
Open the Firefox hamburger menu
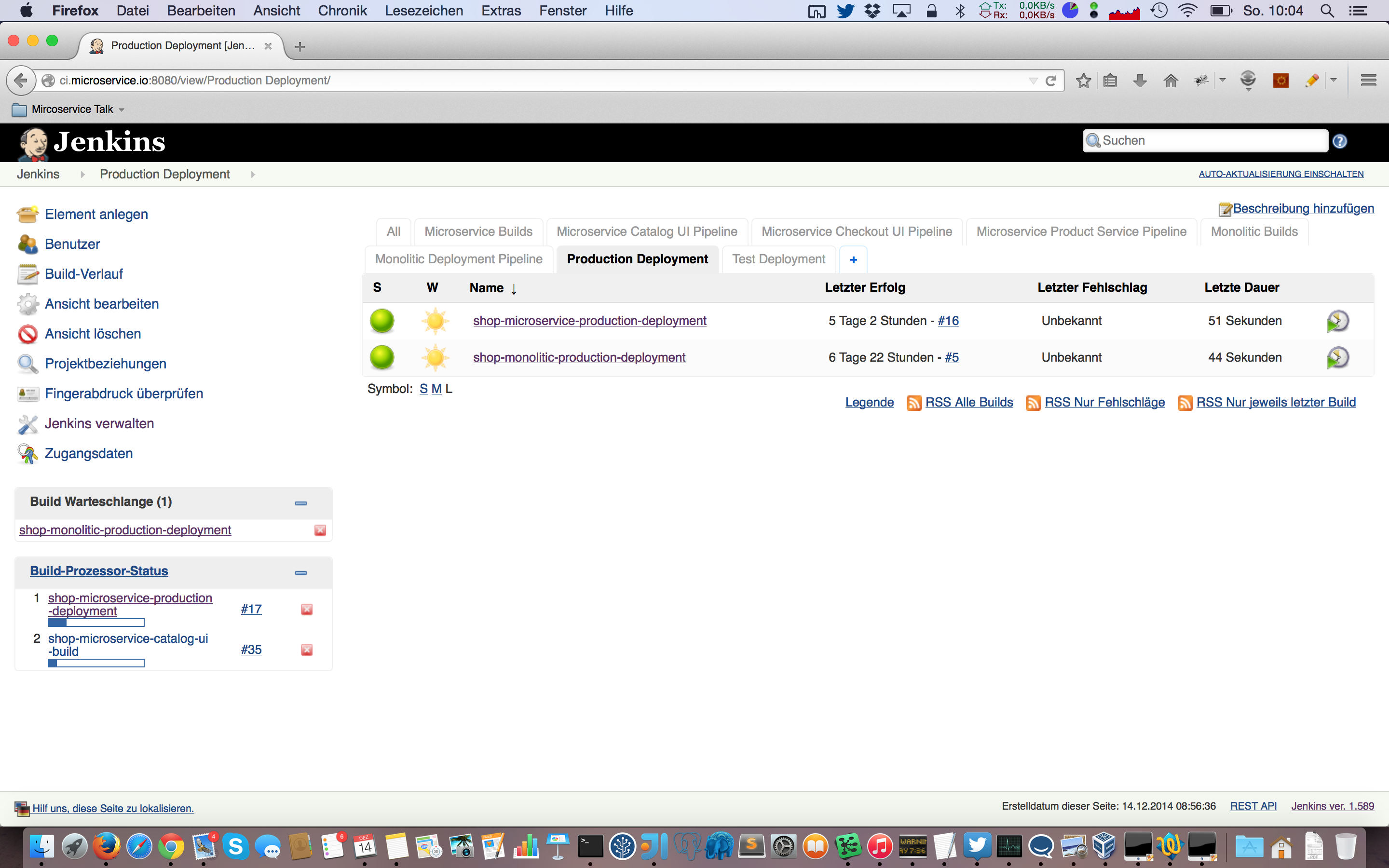click(1368, 81)
